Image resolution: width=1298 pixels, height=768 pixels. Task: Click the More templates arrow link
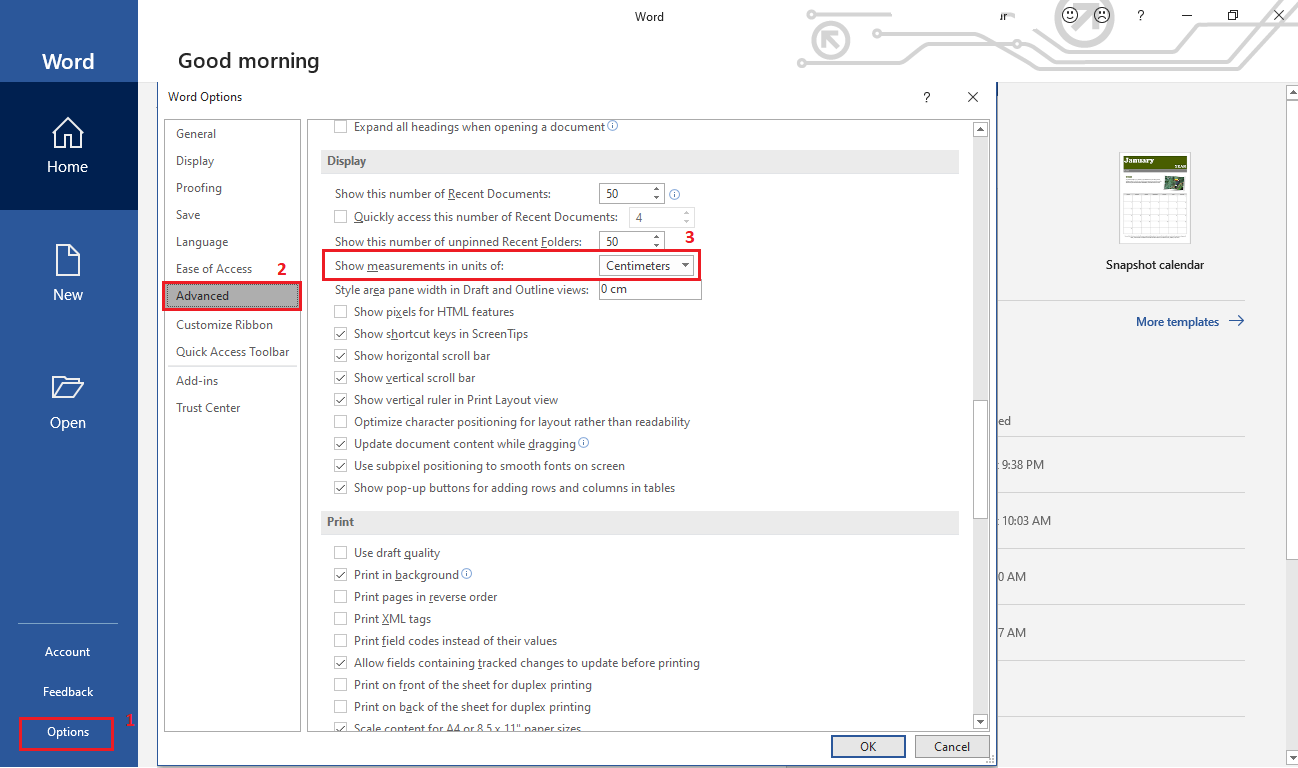pyautogui.click(x=1190, y=322)
